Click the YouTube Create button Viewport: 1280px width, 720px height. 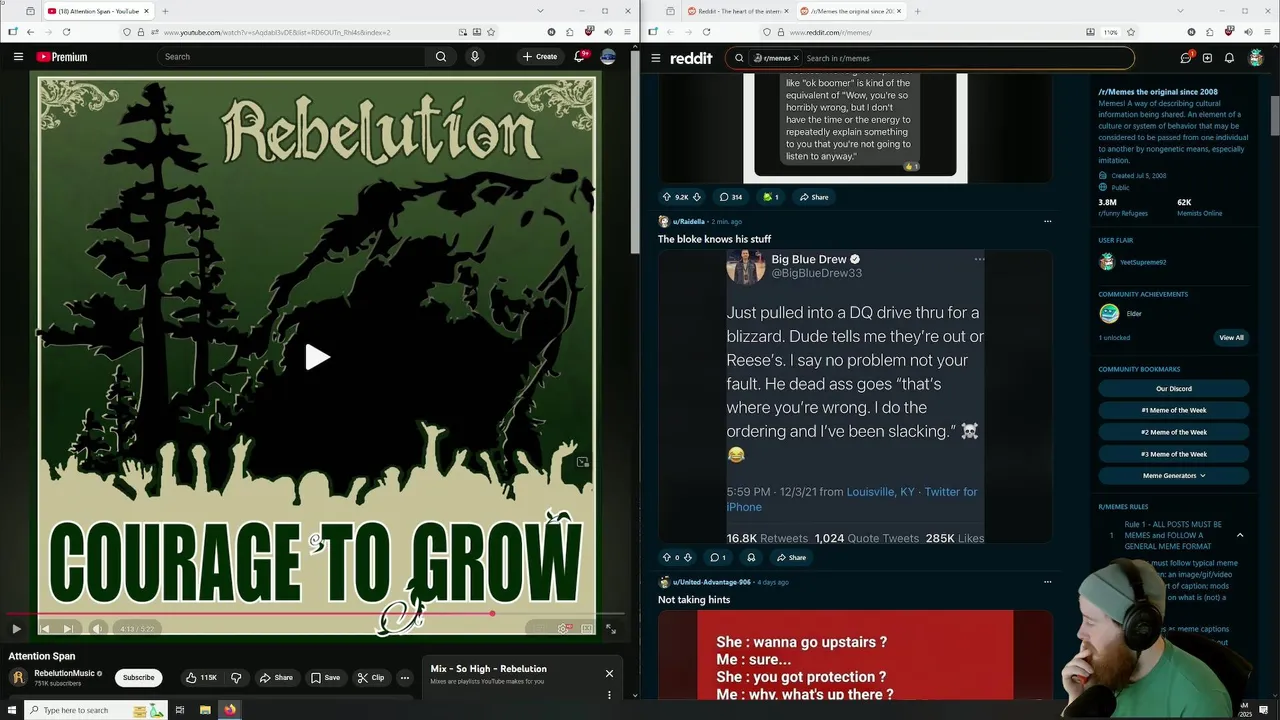540,57
